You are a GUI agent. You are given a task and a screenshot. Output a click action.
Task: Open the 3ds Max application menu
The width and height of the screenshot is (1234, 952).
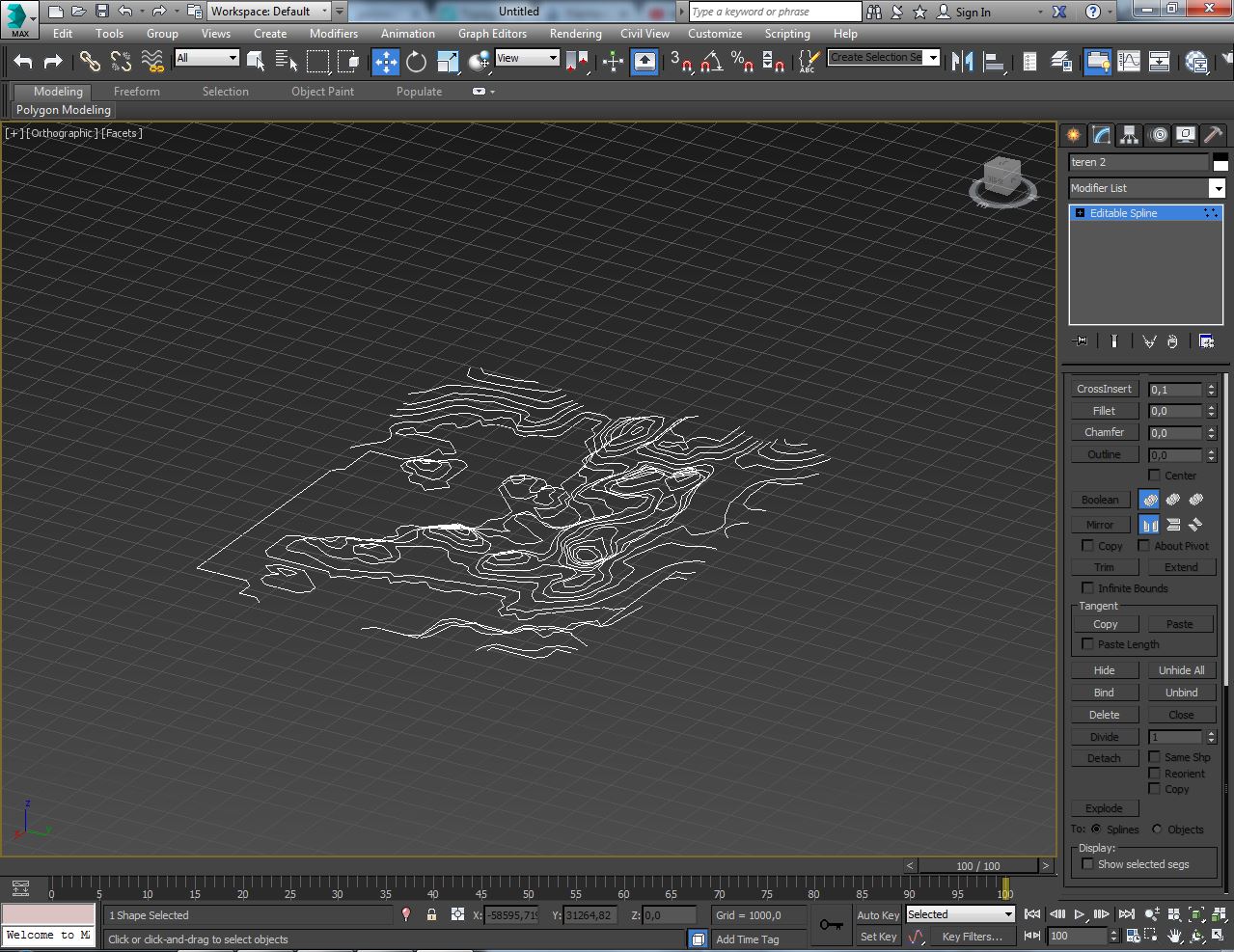pos(19,18)
